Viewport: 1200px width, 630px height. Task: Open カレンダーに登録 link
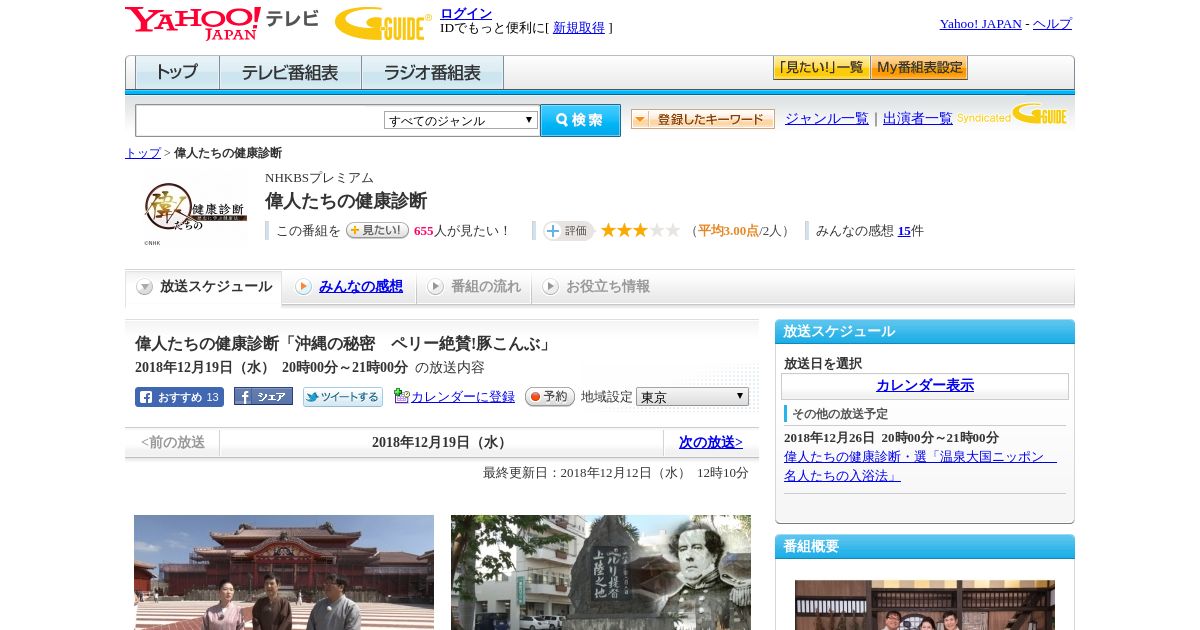[x=463, y=397]
